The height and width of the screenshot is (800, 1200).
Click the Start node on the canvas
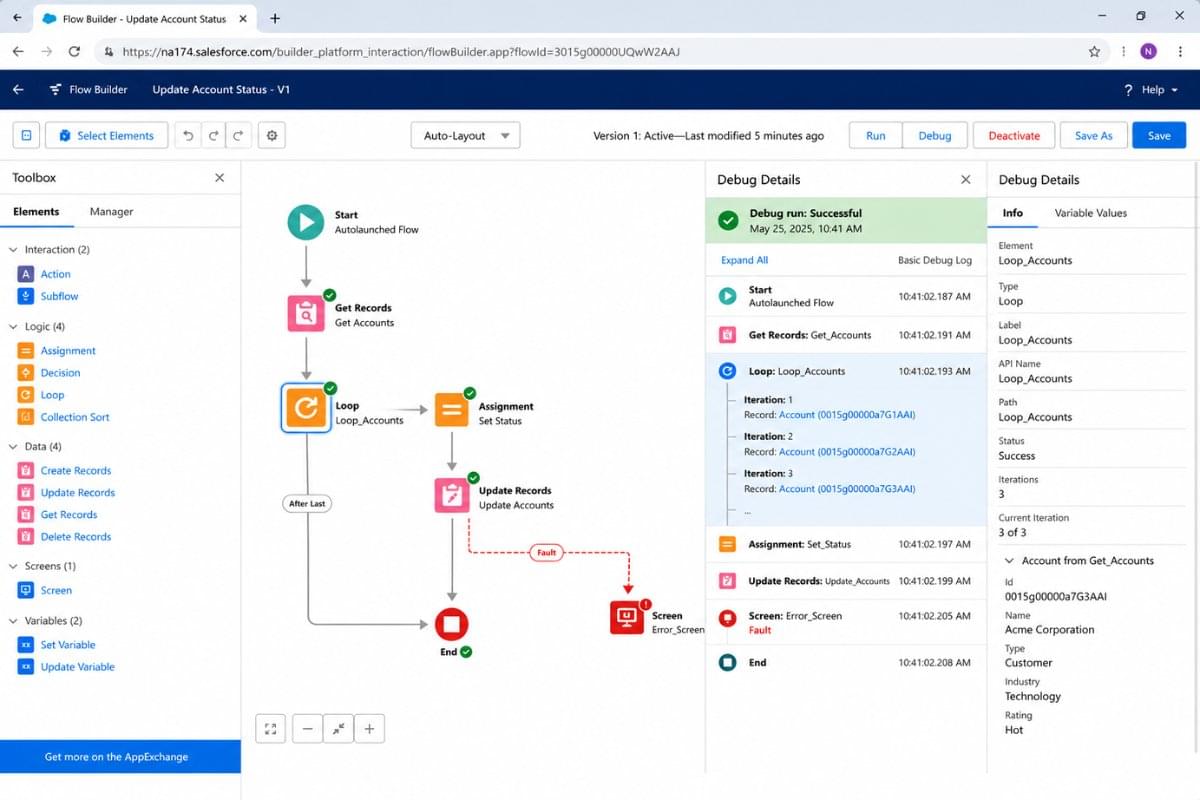coord(306,222)
